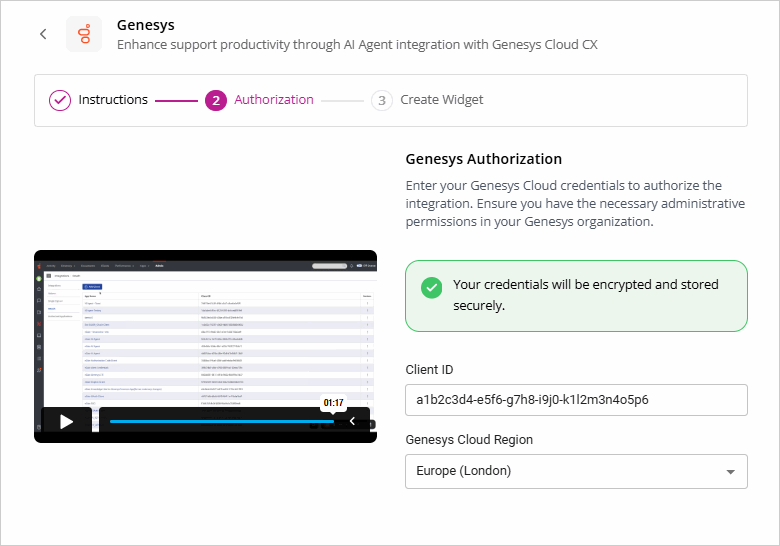Click the Genesys logo icon
The image size is (780, 546).
[84, 34]
